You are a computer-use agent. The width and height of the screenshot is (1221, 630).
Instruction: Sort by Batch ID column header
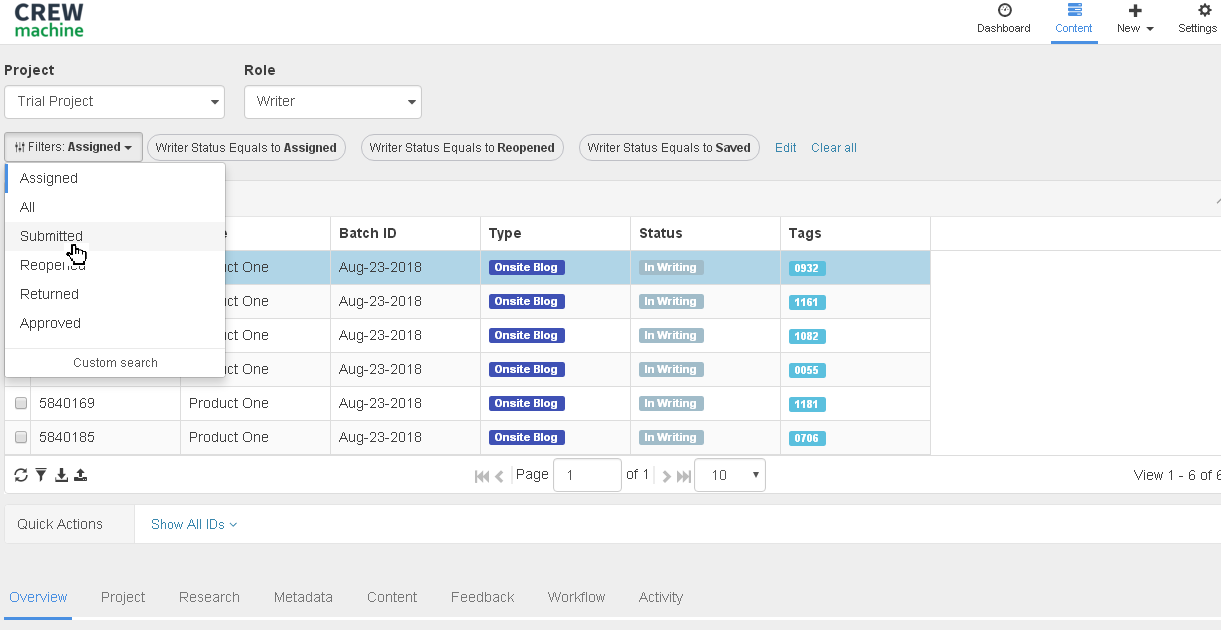(x=405, y=233)
